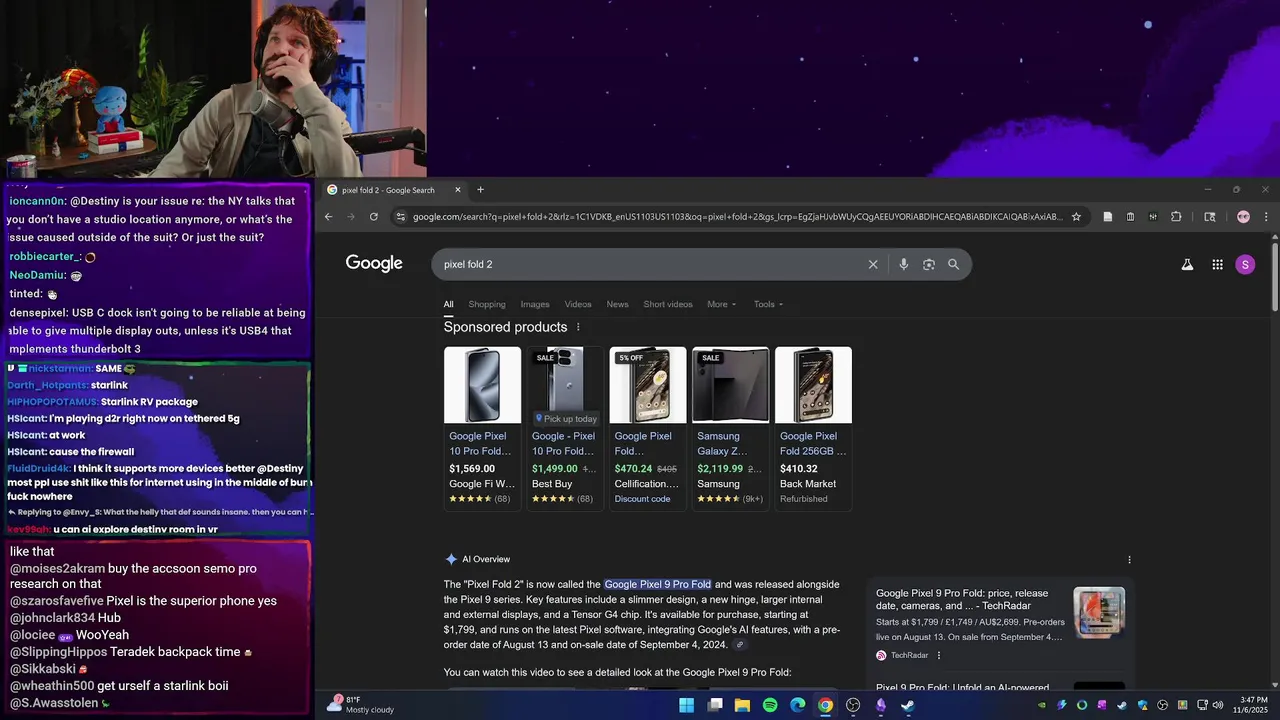This screenshot has width=1280, height=720.
Task: Launch Spotify from taskbar
Action: pyautogui.click(x=770, y=705)
